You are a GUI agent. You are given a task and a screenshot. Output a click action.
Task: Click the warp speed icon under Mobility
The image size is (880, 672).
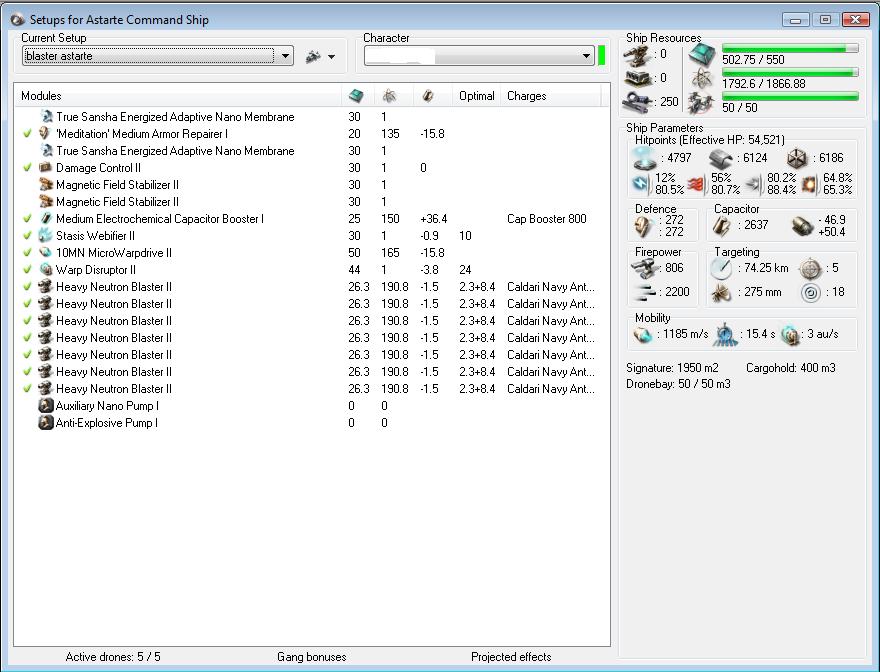790,334
